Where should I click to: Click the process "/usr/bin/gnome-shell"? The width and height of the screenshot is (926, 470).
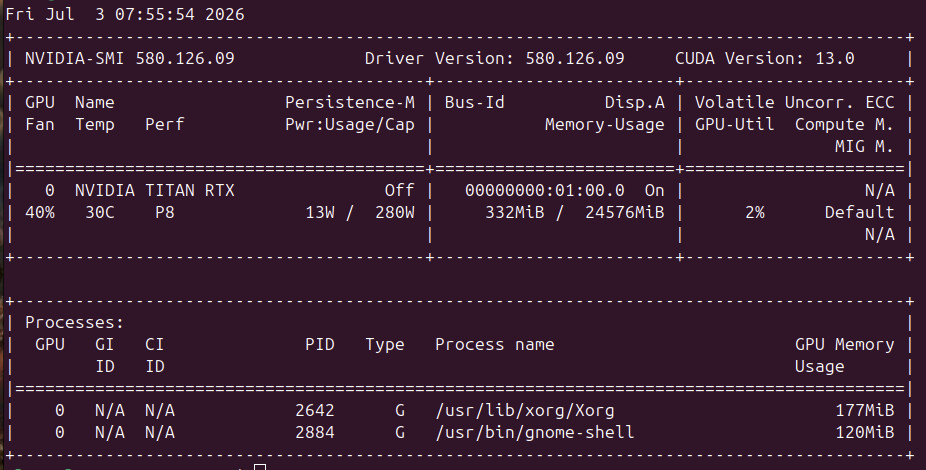pyautogui.click(x=534, y=432)
